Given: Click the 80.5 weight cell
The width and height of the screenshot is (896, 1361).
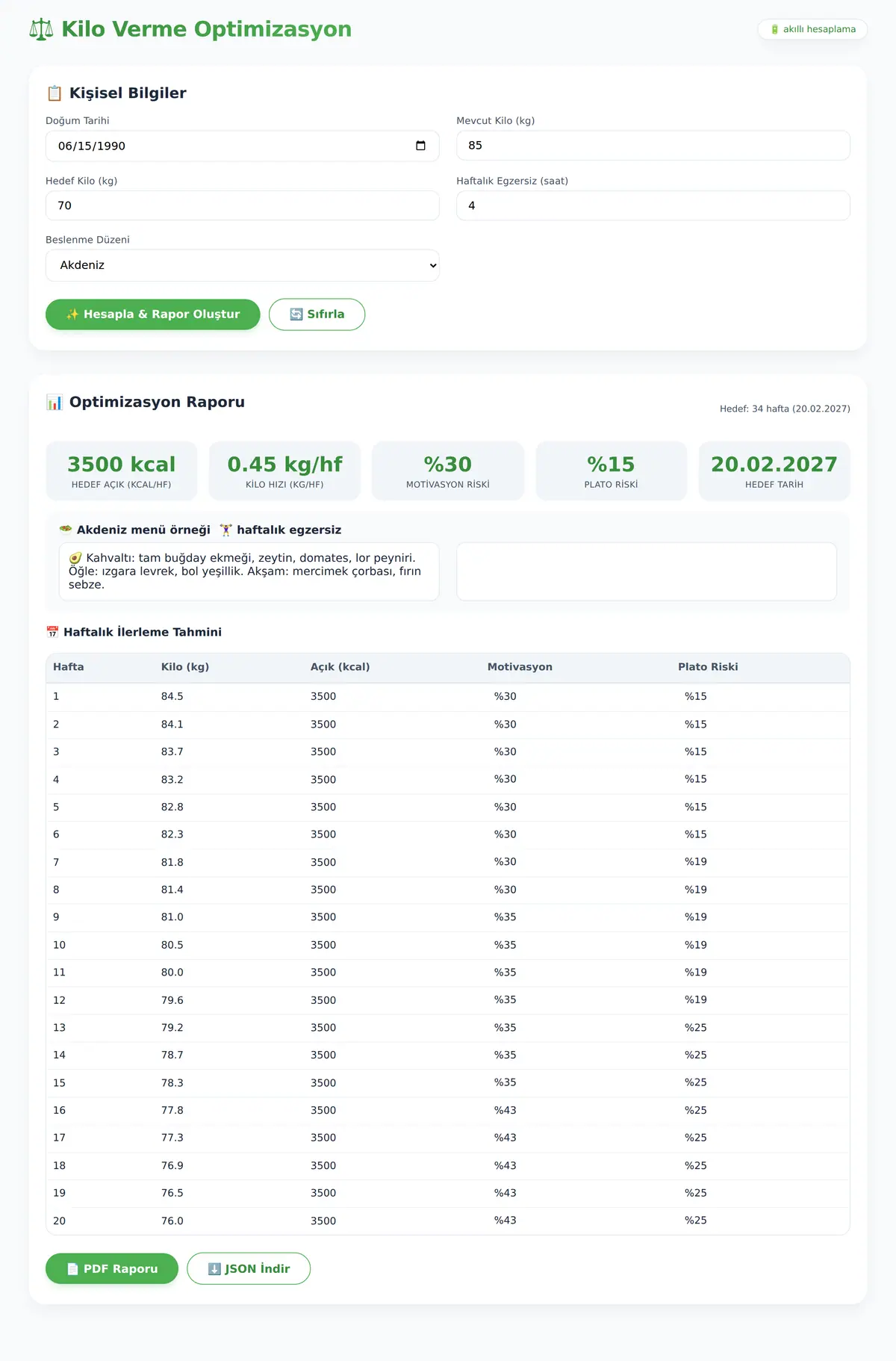Looking at the screenshot, I should (x=172, y=945).
